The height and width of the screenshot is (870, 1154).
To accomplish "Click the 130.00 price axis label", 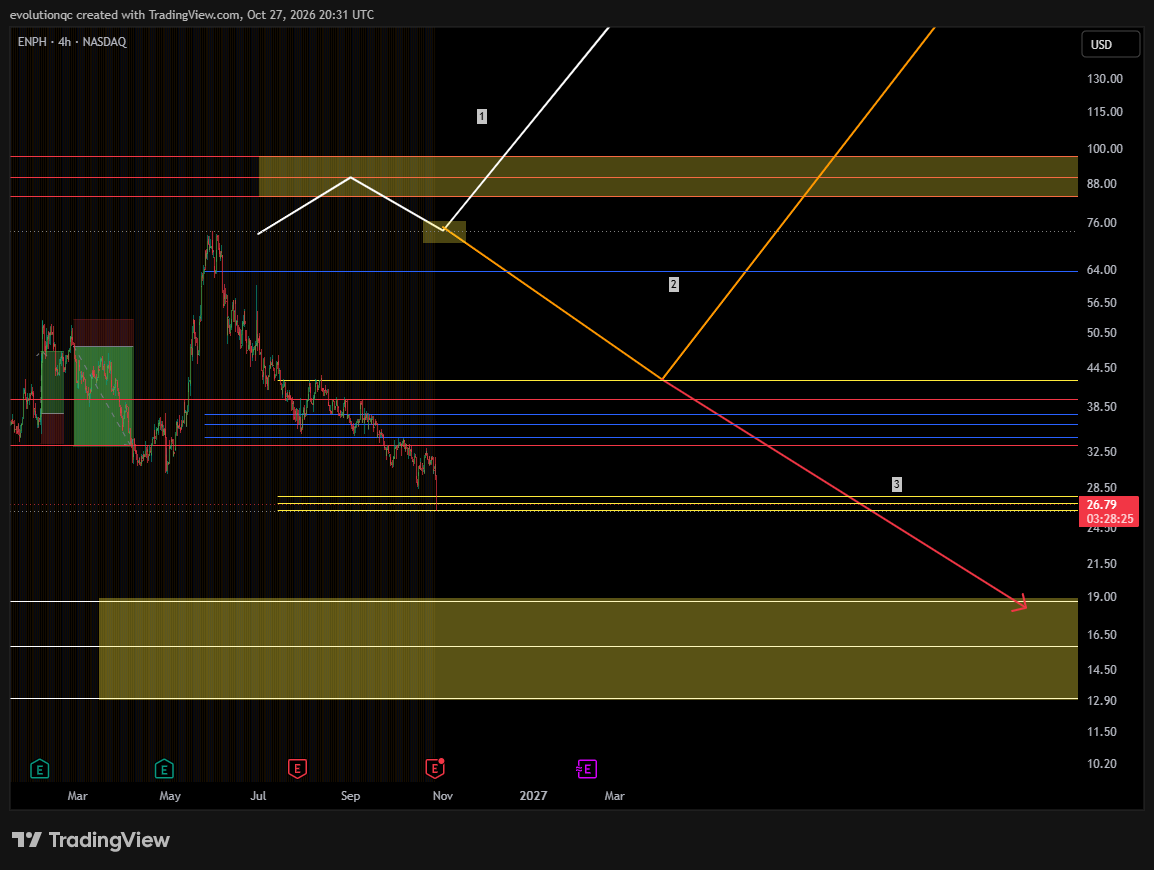I will [1105, 79].
